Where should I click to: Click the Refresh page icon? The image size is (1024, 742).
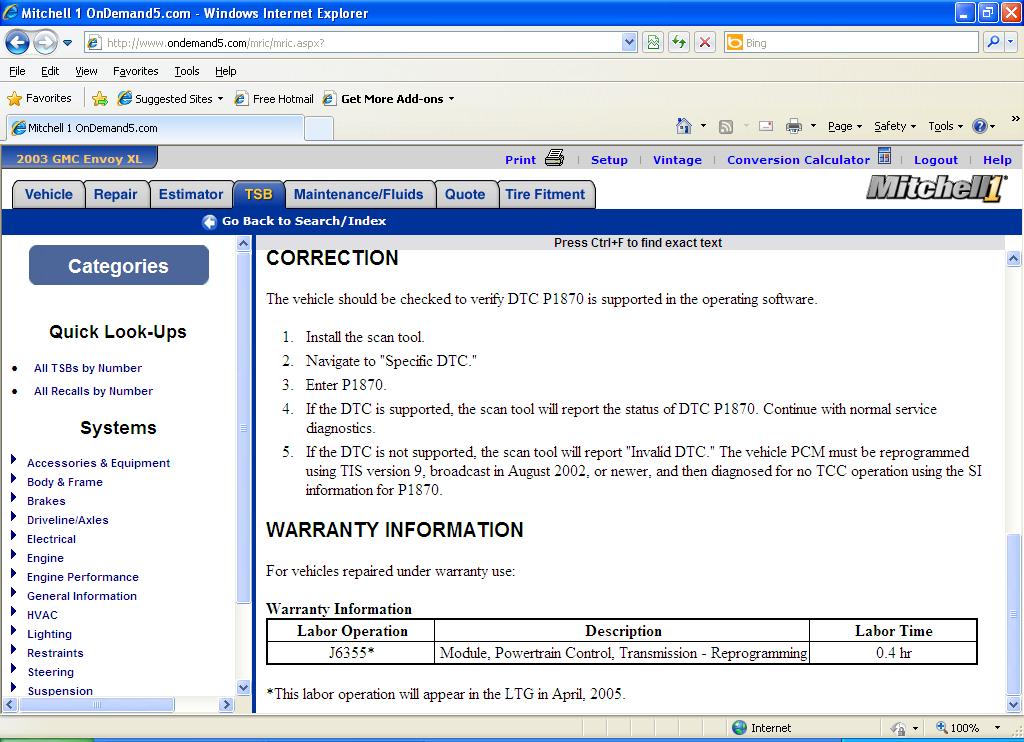(x=679, y=43)
